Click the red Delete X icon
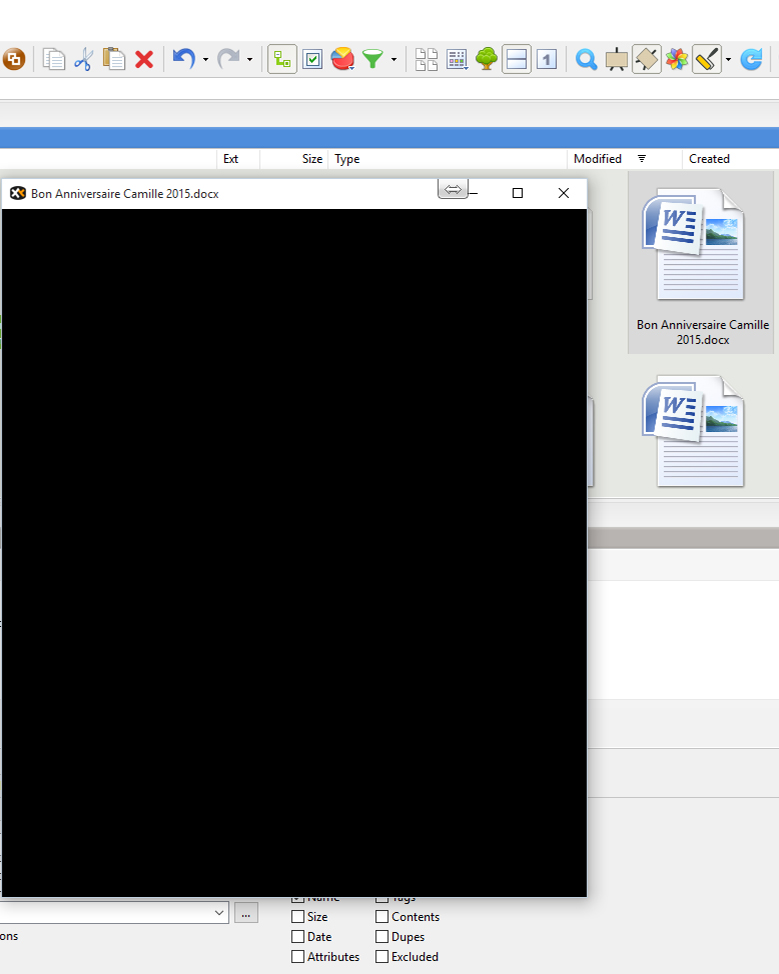 pos(144,59)
